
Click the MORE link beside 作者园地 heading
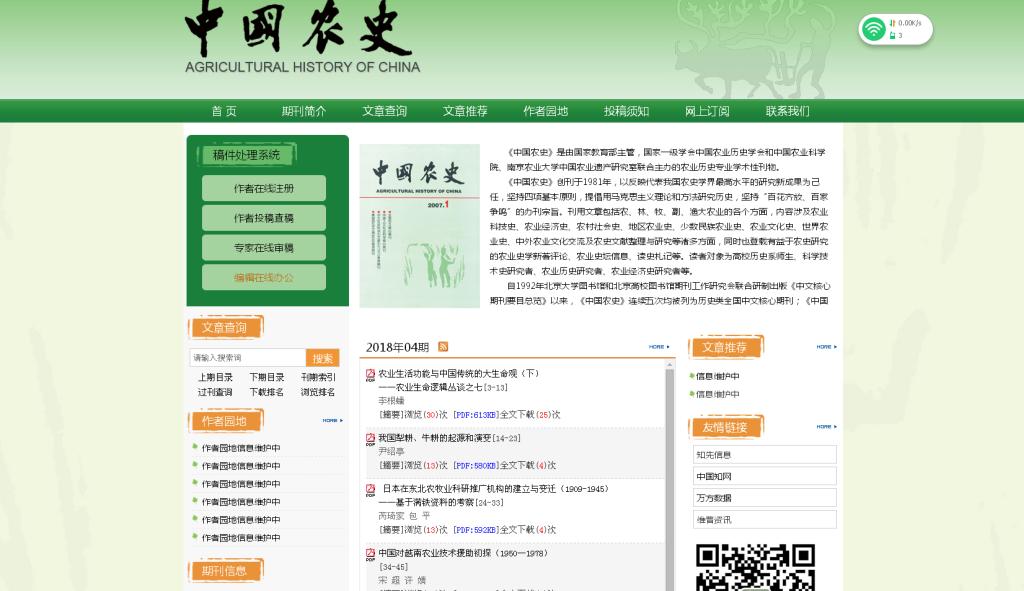pos(332,421)
